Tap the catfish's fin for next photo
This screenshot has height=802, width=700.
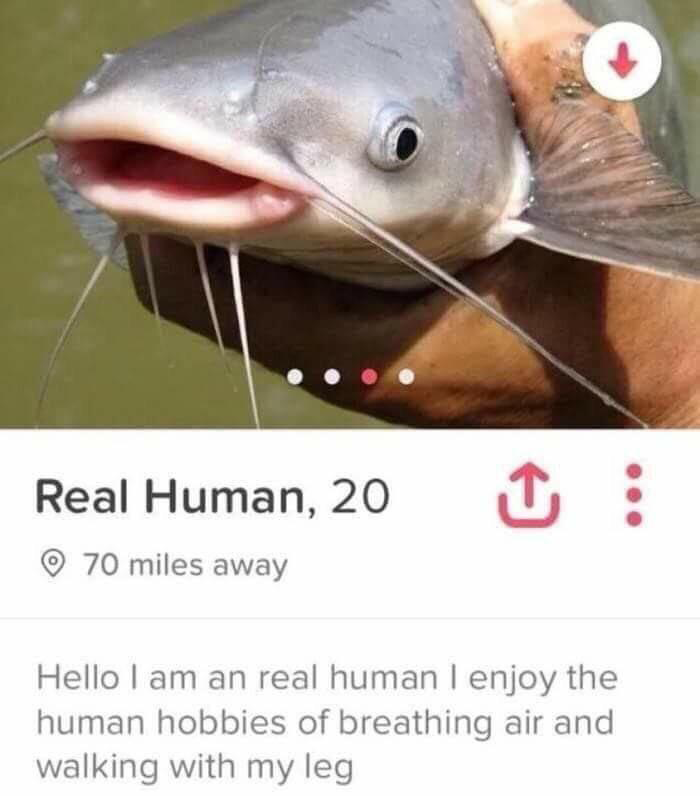click(x=608, y=199)
